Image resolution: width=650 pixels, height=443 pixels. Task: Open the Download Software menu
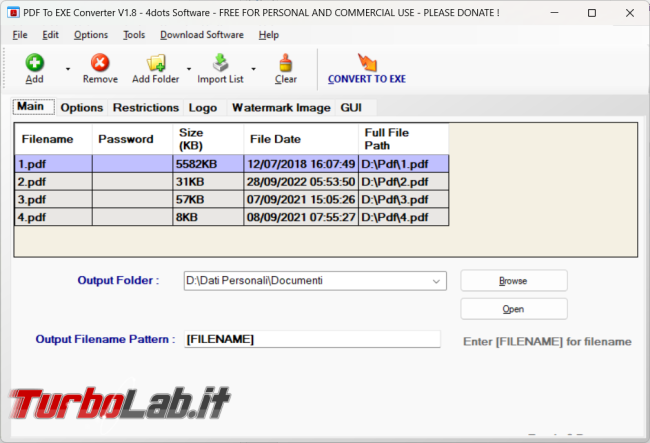click(202, 35)
